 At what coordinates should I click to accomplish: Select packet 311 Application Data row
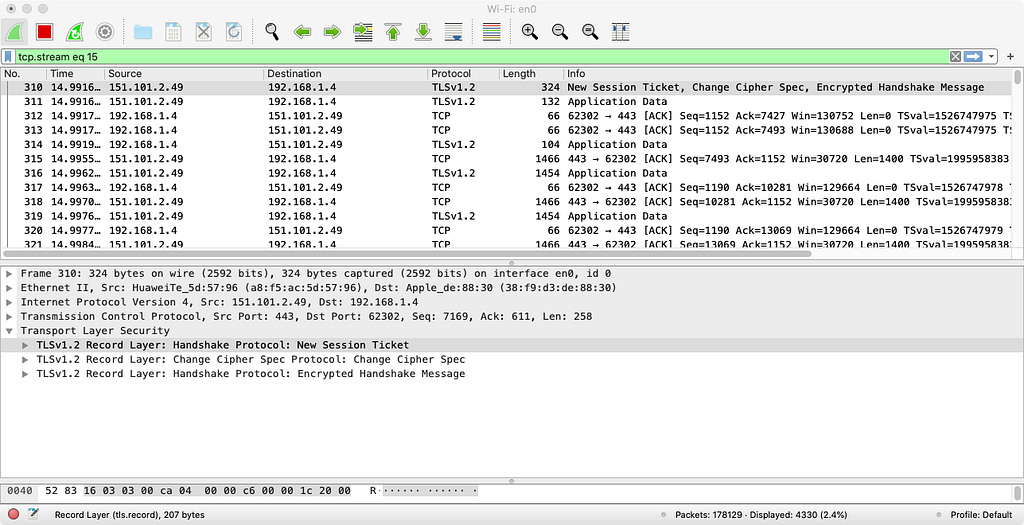507,102
